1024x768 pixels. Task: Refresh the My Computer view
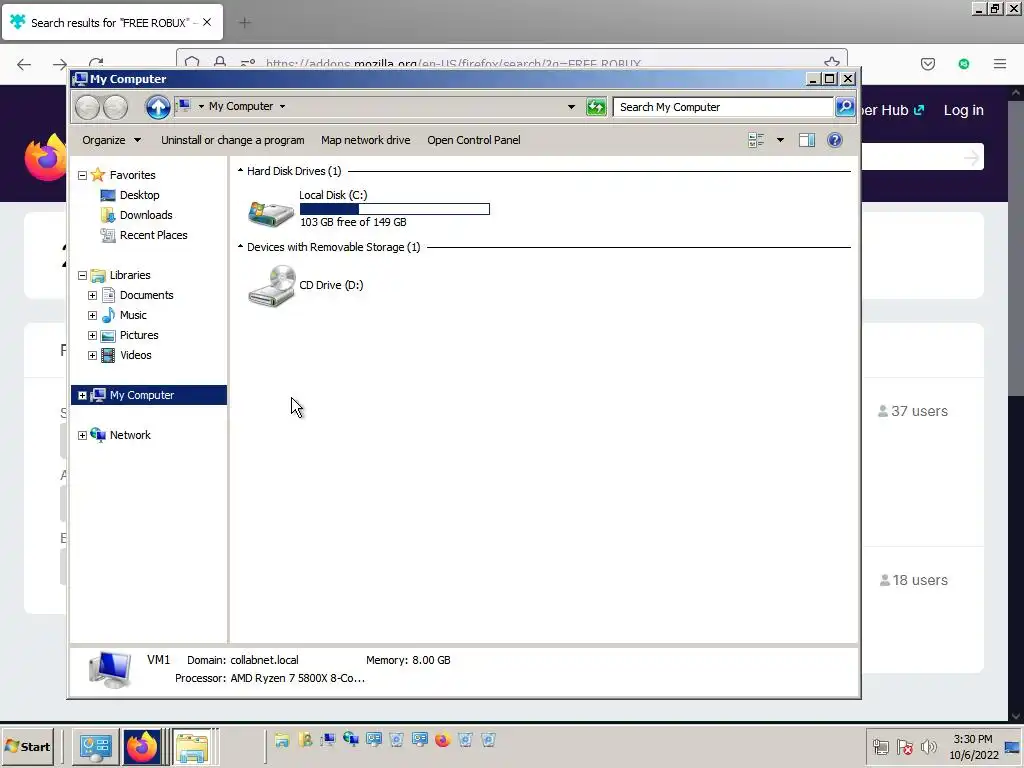(596, 107)
